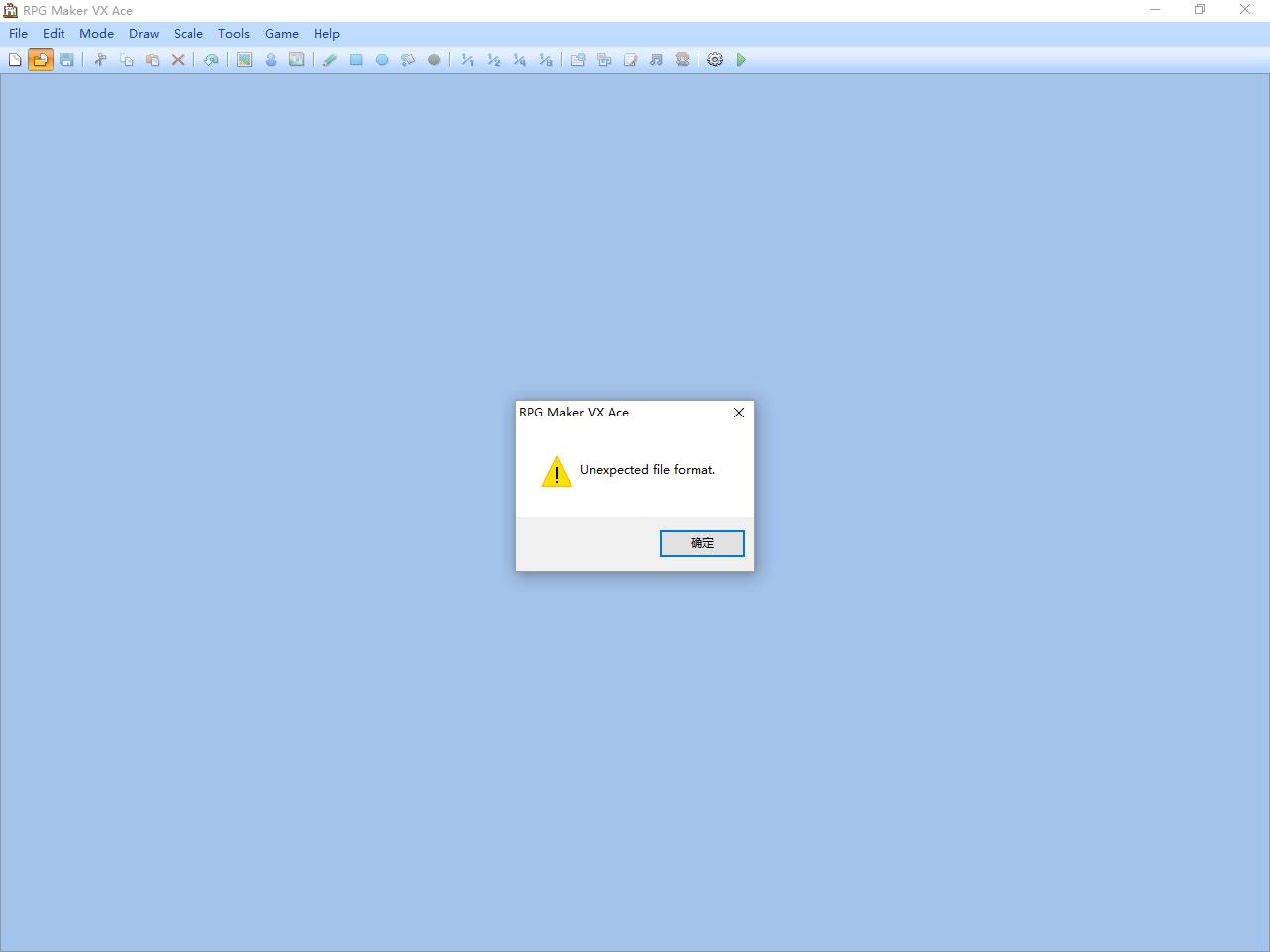
Task: Click the Cut scissors icon
Action: [100, 59]
